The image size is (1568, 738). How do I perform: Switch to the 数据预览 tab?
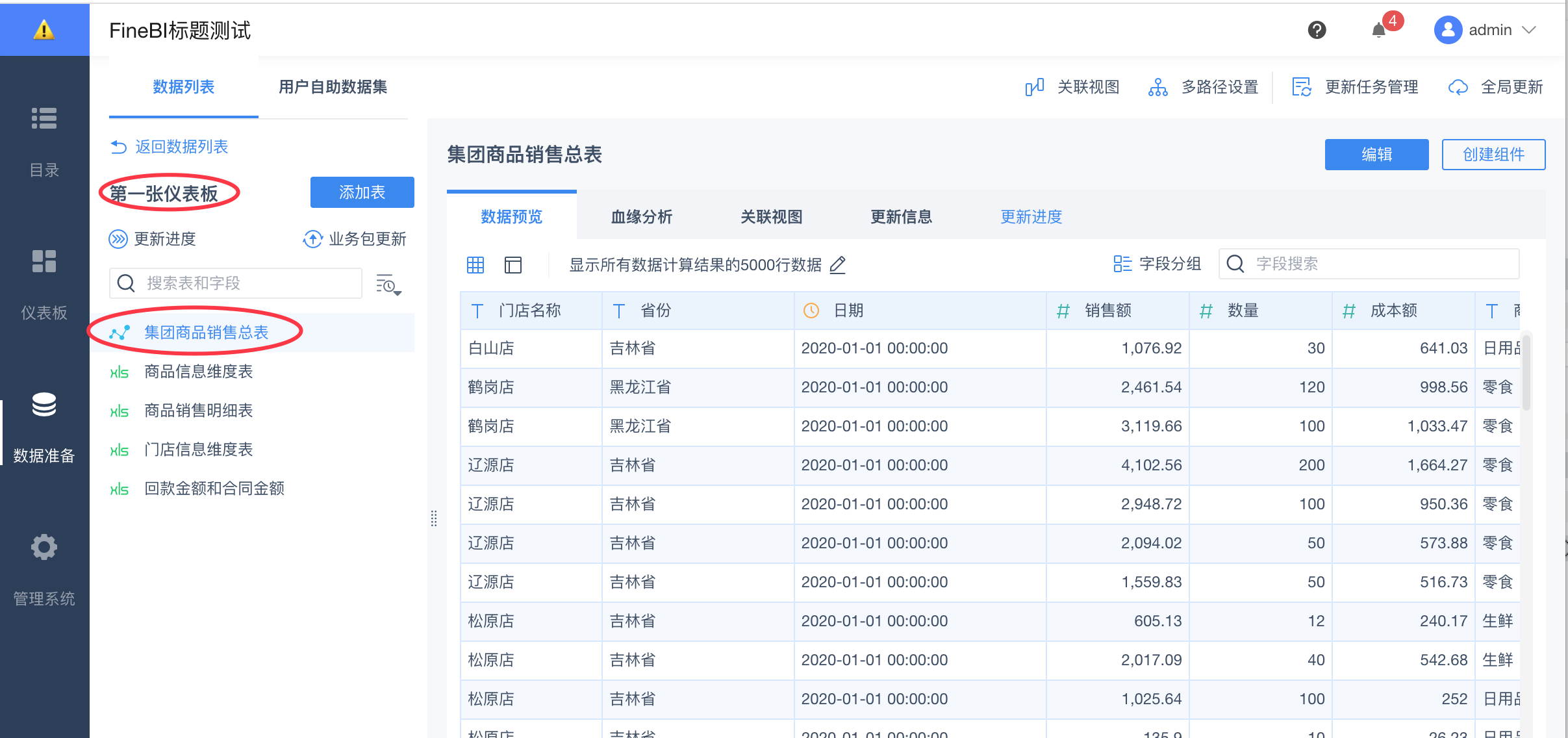pos(512,216)
